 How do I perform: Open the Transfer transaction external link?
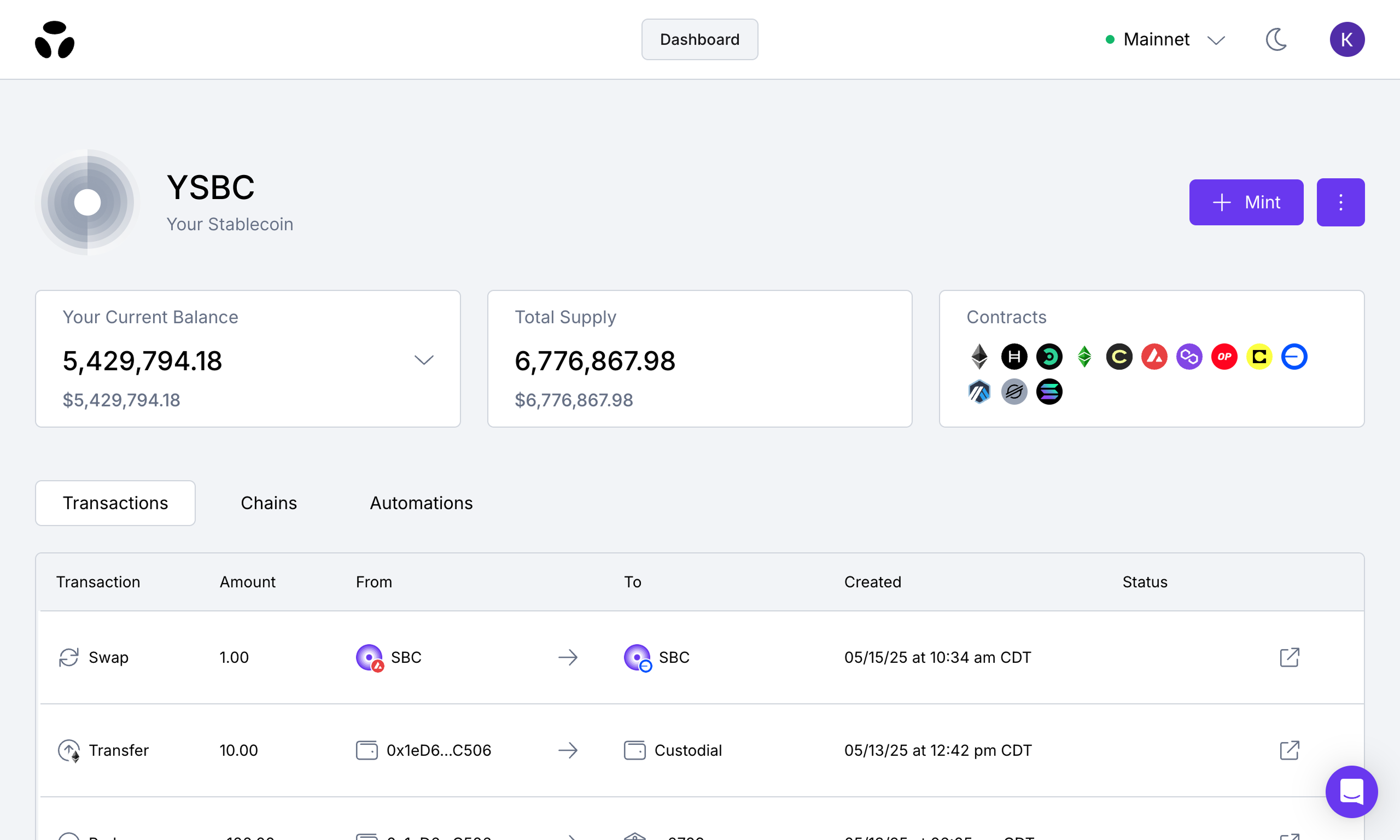pyautogui.click(x=1288, y=750)
